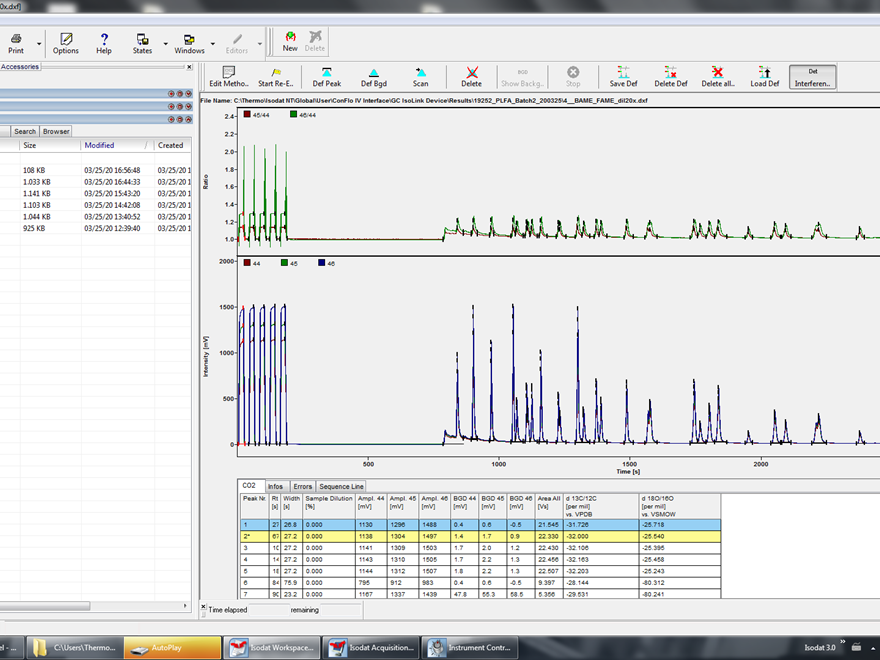Open the Sequence Line tab
This screenshot has width=880, height=660.
coord(341,487)
